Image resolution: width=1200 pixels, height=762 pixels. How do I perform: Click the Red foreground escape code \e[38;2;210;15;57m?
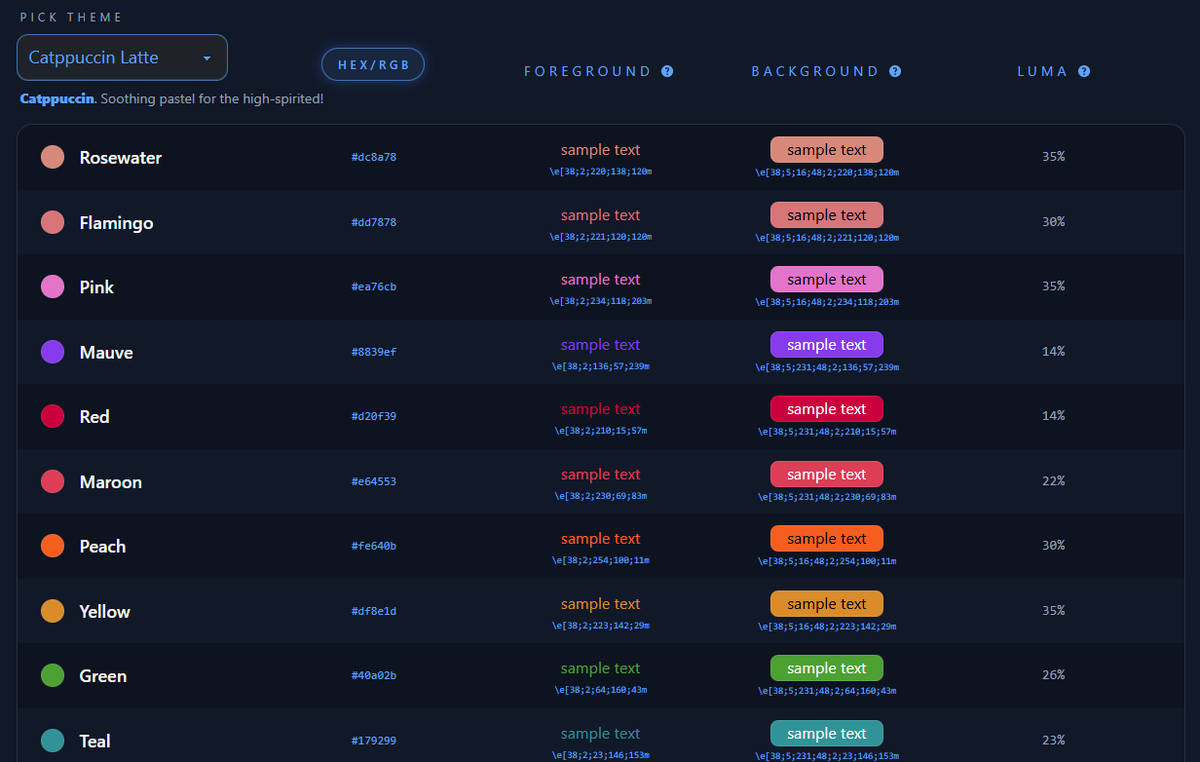click(601, 431)
